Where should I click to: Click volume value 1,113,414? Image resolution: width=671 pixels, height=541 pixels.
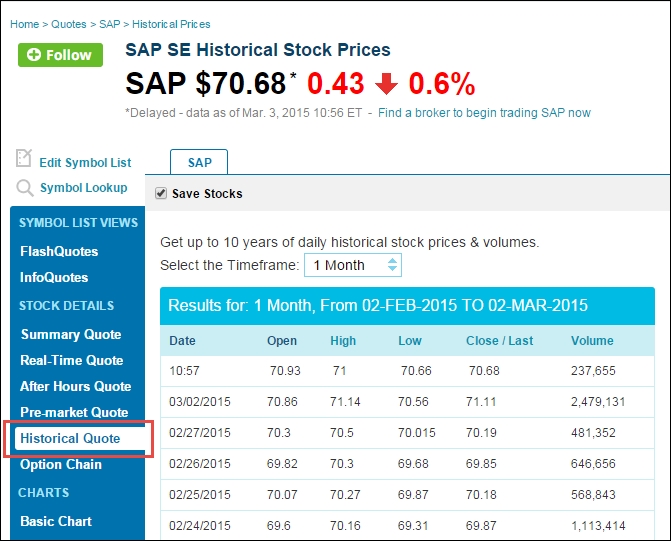598,526
